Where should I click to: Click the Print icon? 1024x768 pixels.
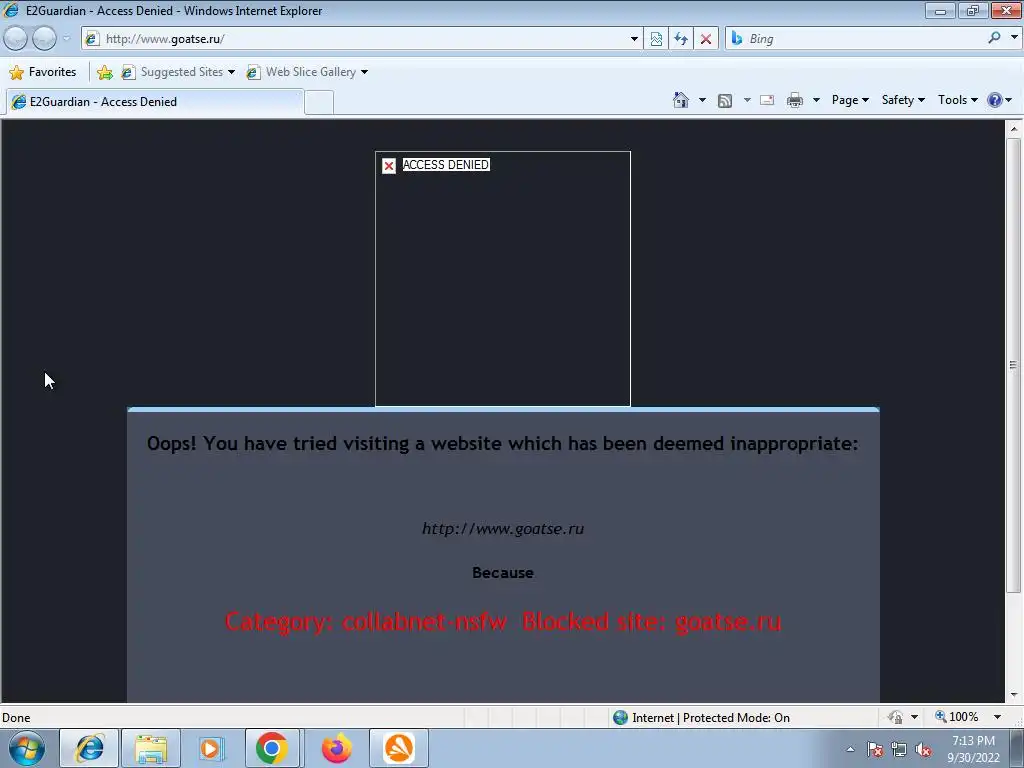point(795,100)
